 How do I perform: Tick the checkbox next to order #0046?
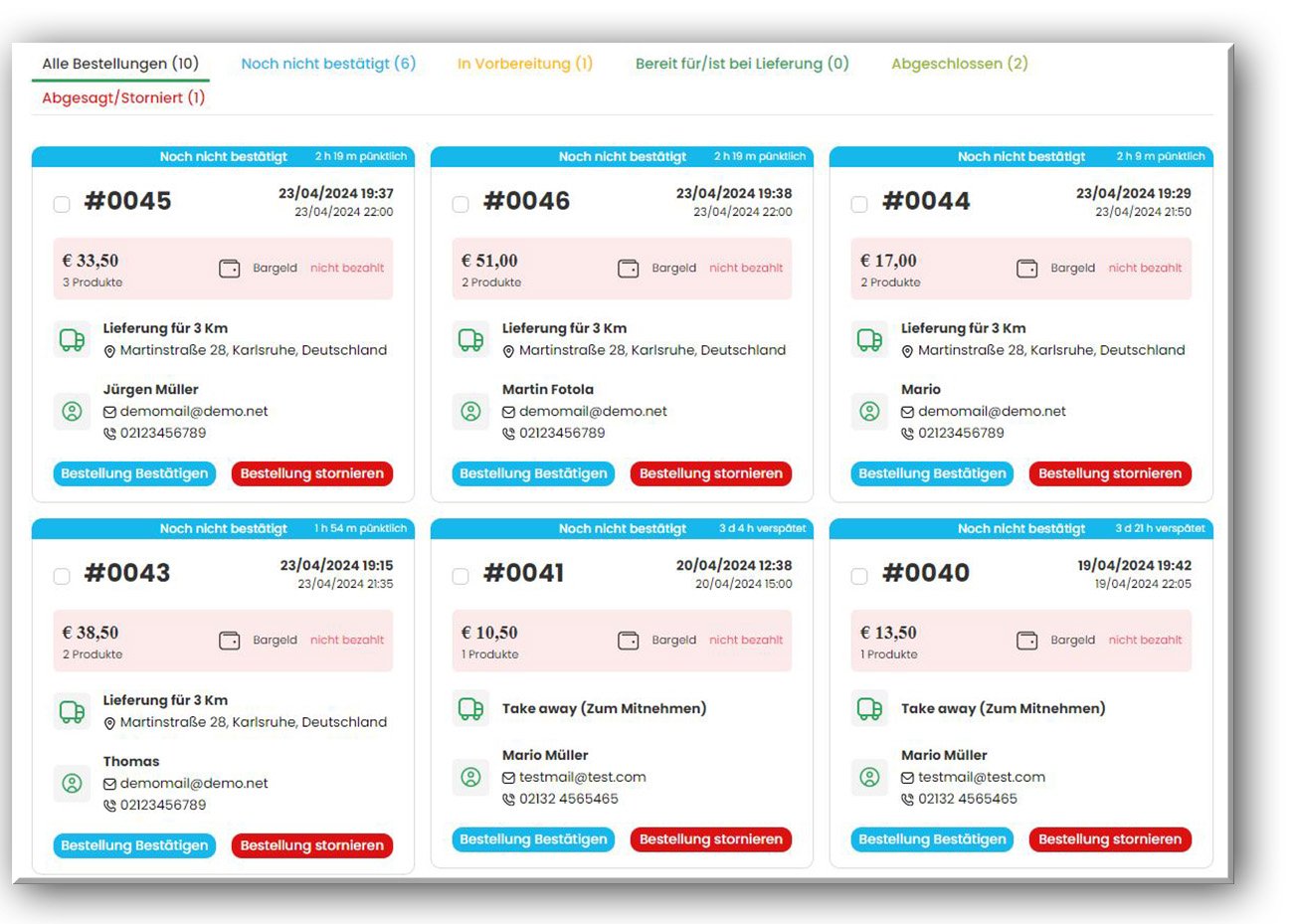point(461,204)
